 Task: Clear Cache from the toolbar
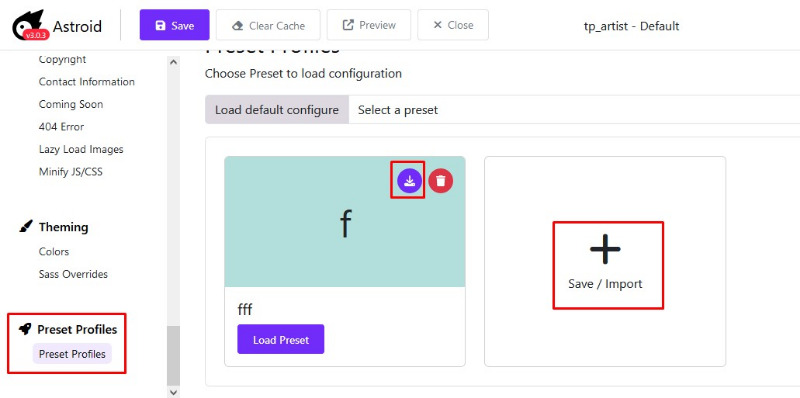point(268,24)
